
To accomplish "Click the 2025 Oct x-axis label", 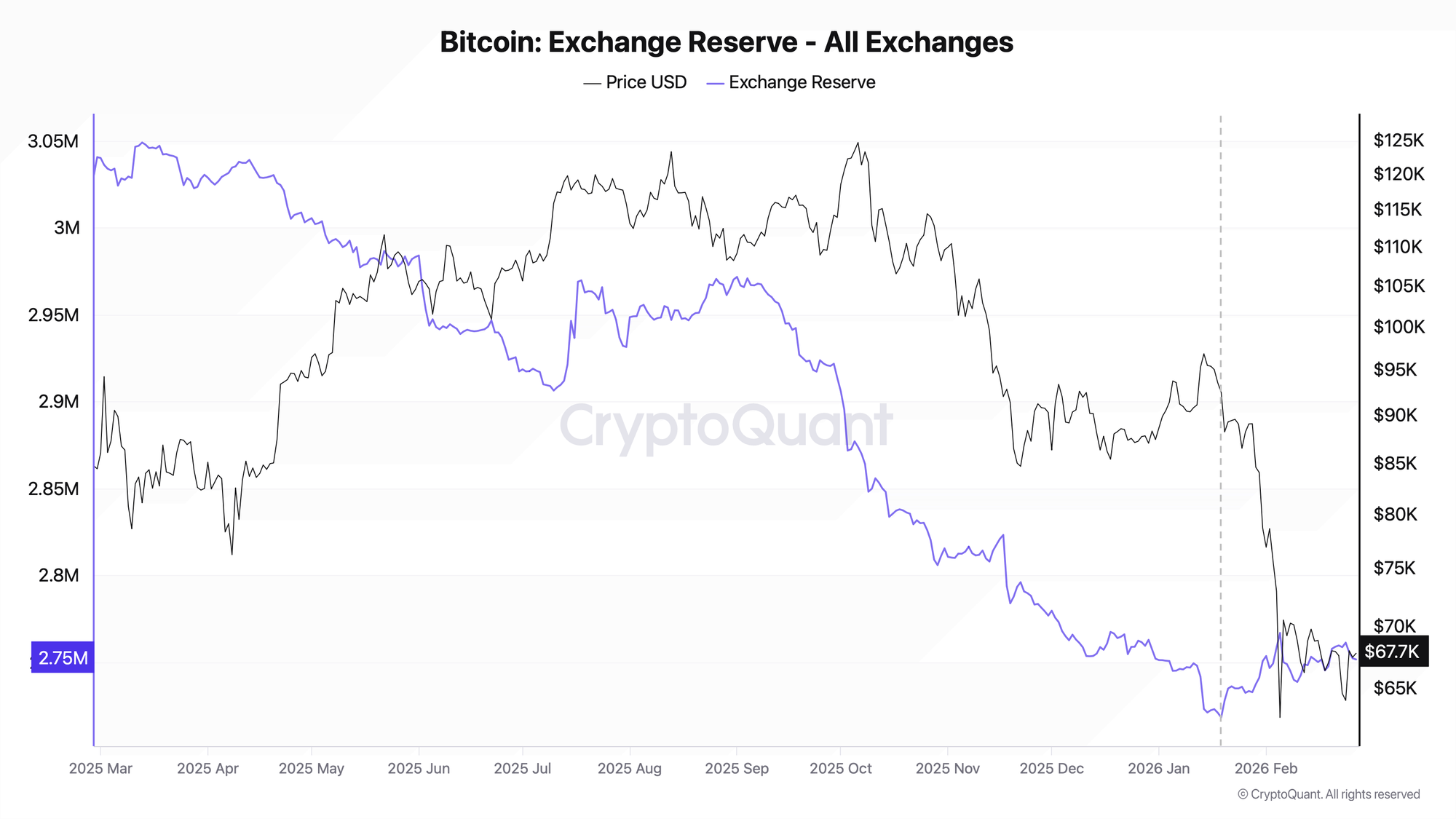I will point(840,769).
